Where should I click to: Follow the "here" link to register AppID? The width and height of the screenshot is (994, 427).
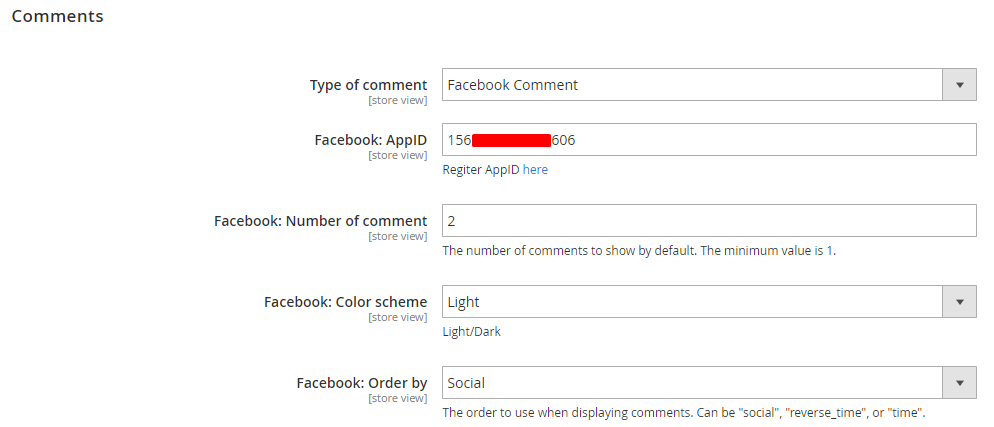pyautogui.click(x=535, y=170)
